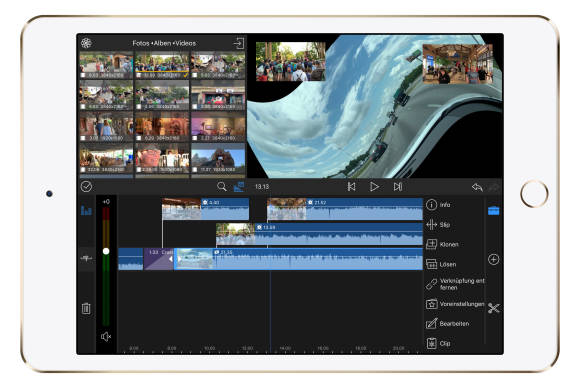
Task: Select the 21.62 top overlay clip
Action: coord(345,209)
